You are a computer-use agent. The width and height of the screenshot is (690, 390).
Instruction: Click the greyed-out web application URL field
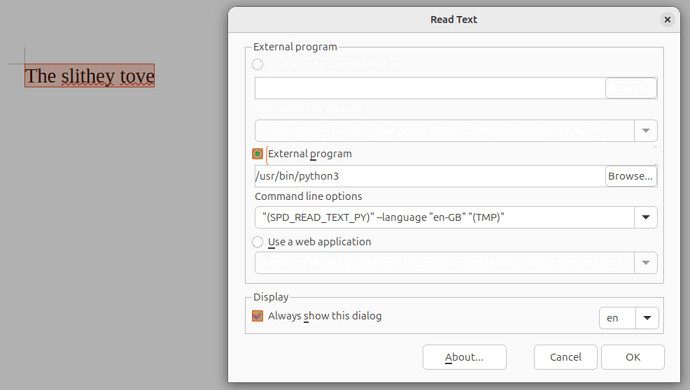click(444, 263)
